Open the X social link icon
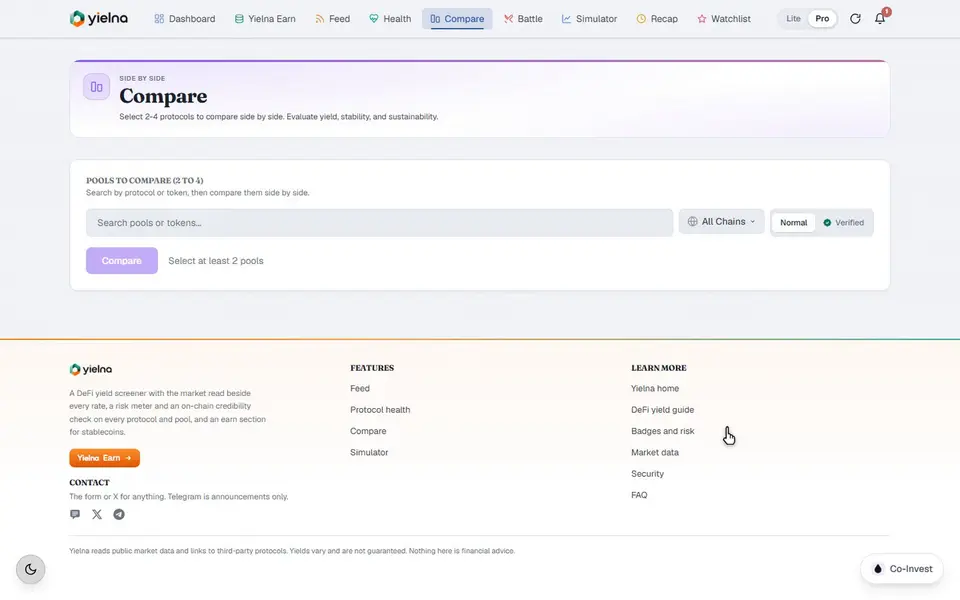This screenshot has width=960, height=600. click(x=97, y=514)
